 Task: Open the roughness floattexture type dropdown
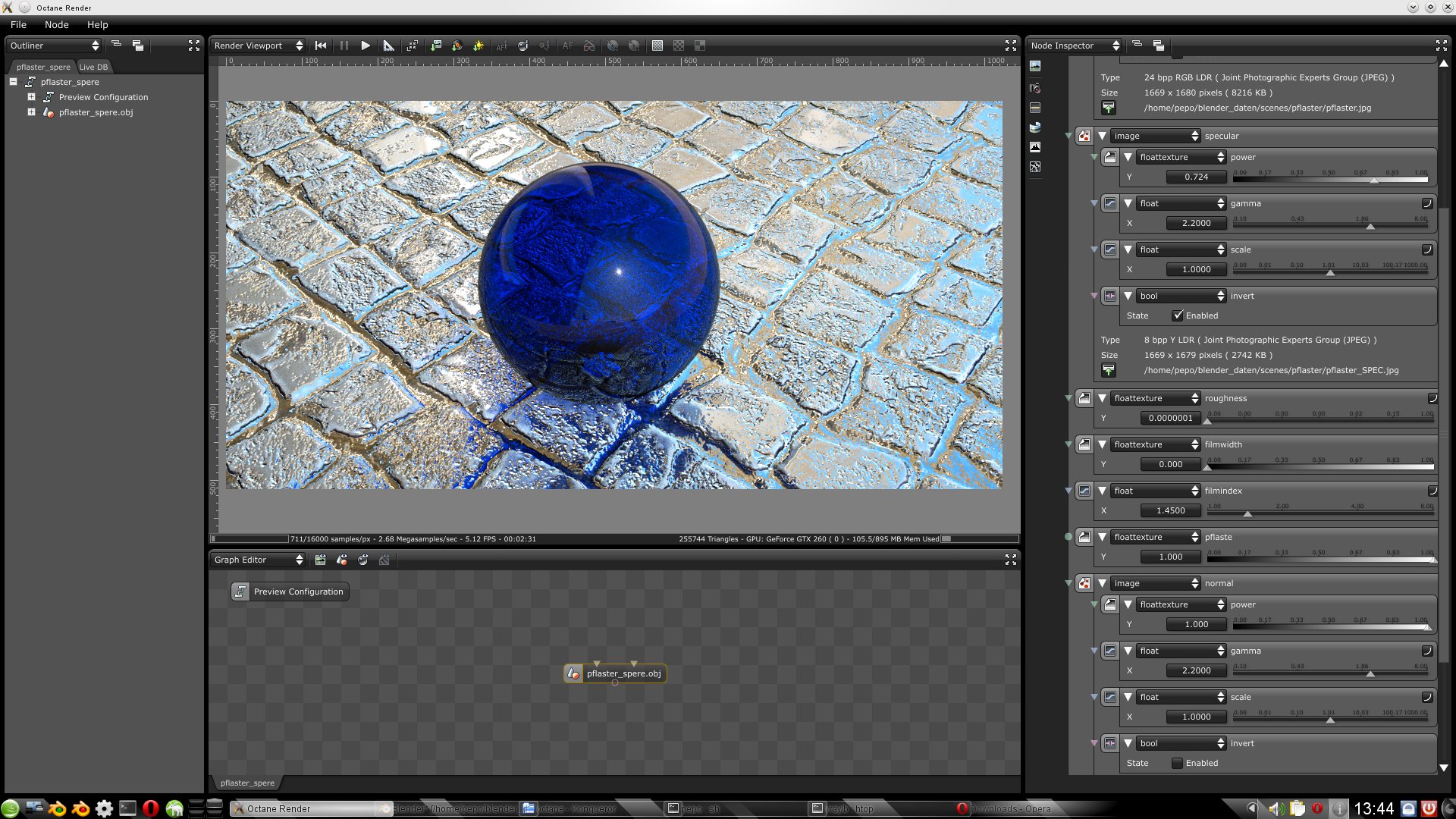(1155, 398)
